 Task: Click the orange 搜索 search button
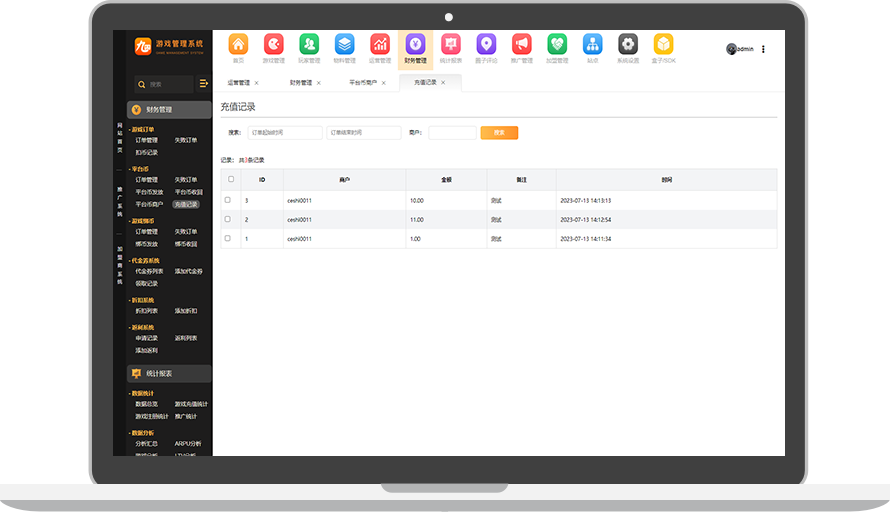click(499, 132)
